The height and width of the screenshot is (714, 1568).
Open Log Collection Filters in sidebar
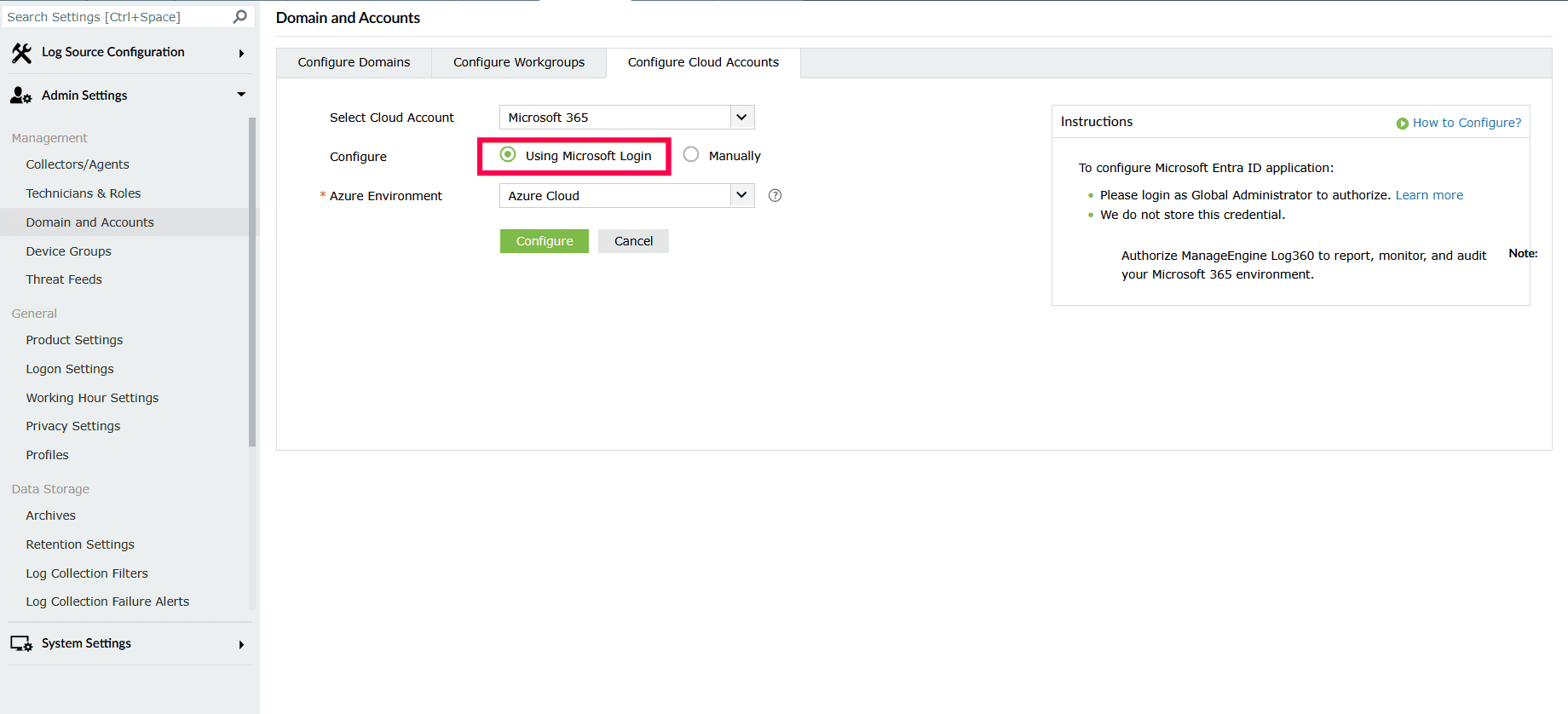point(87,573)
